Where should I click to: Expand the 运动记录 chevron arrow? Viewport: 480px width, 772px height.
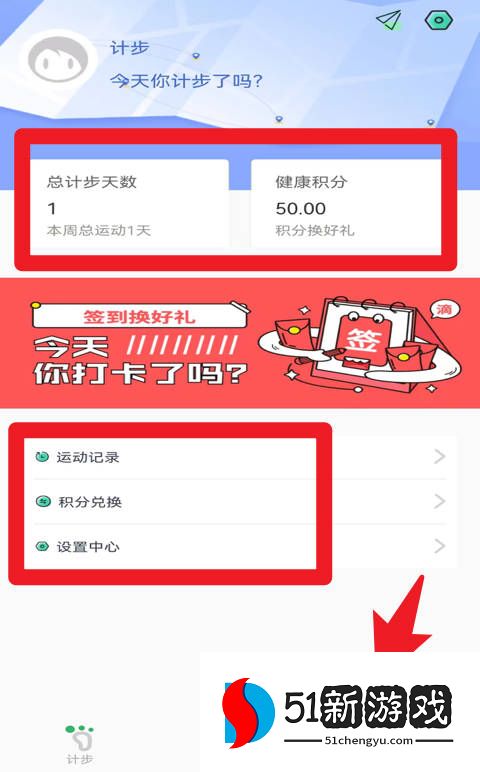click(x=440, y=457)
